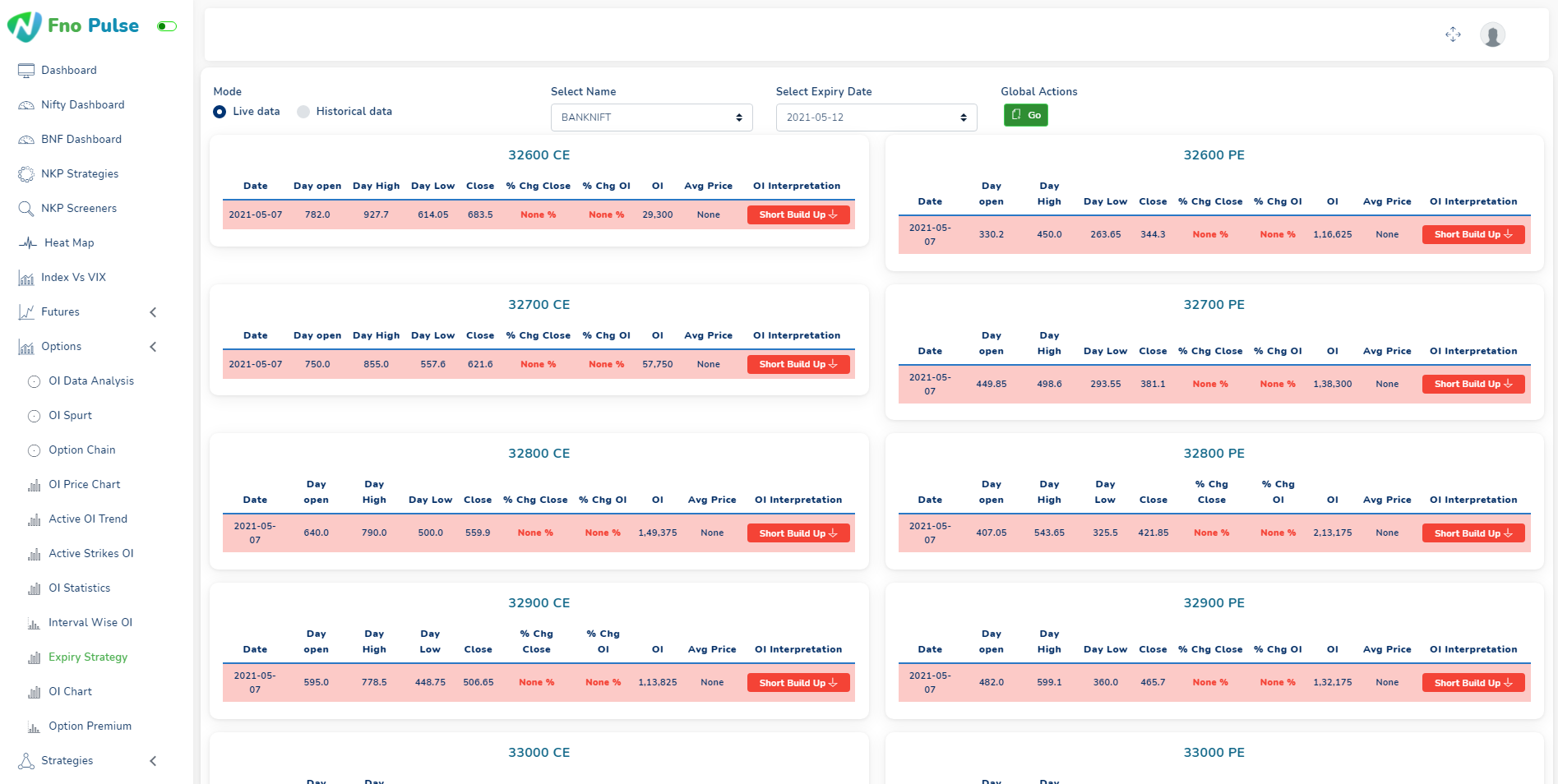Open OI Data Analysis menu item

(x=91, y=381)
